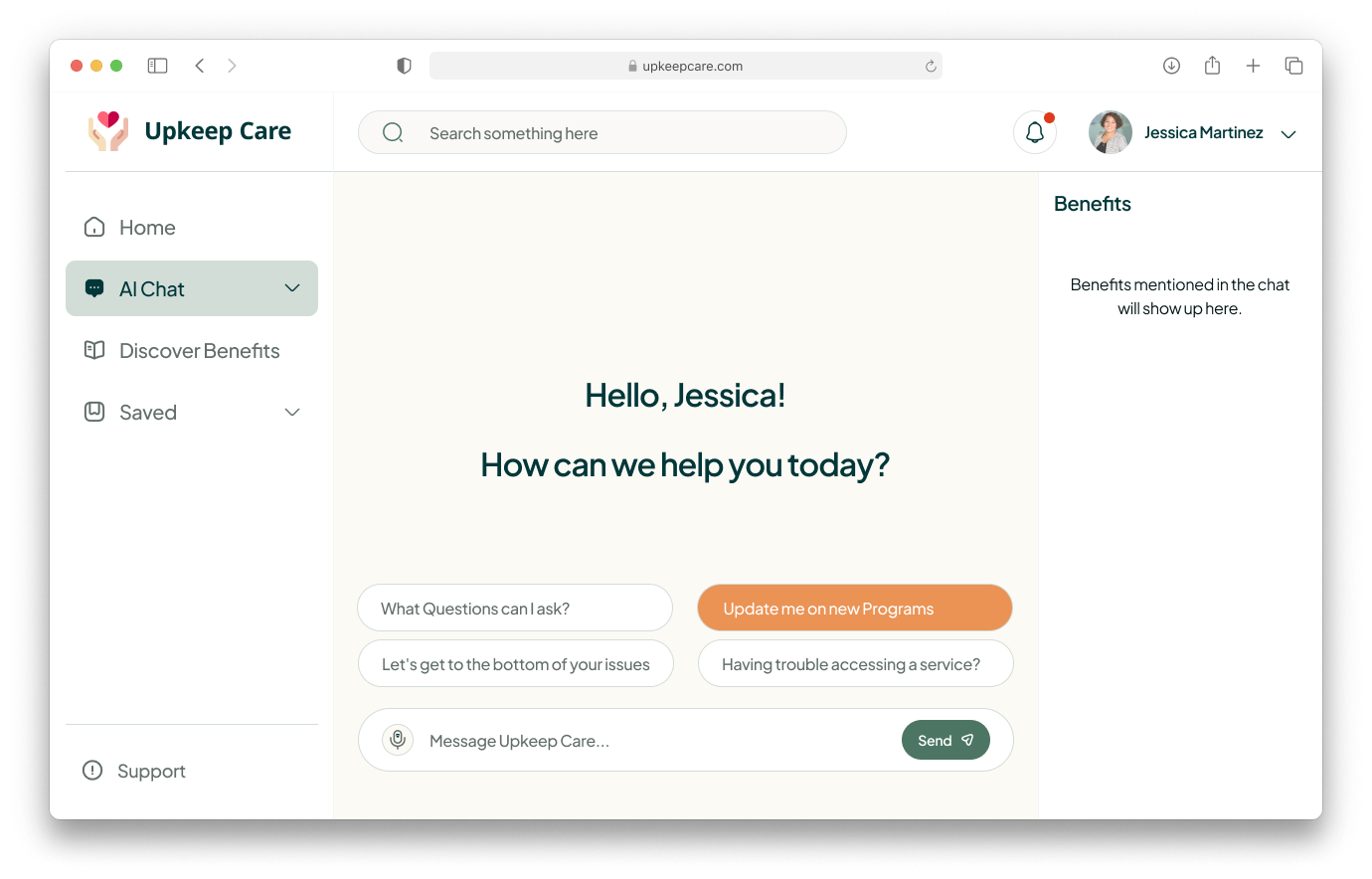
Task: Click the Safari share icon
Action: pos(1212,66)
